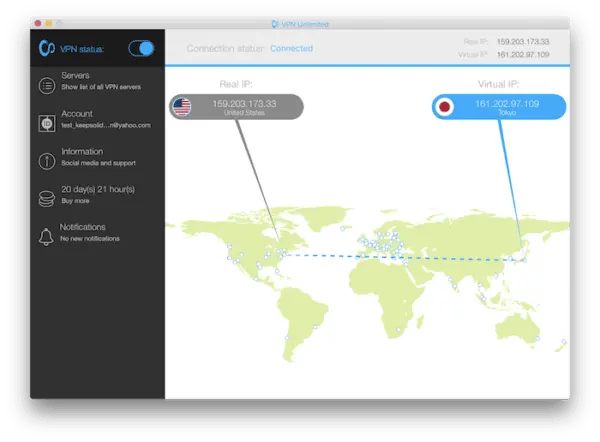Open the Servers list icon
The height and width of the screenshot is (442, 600).
point(47,85)
